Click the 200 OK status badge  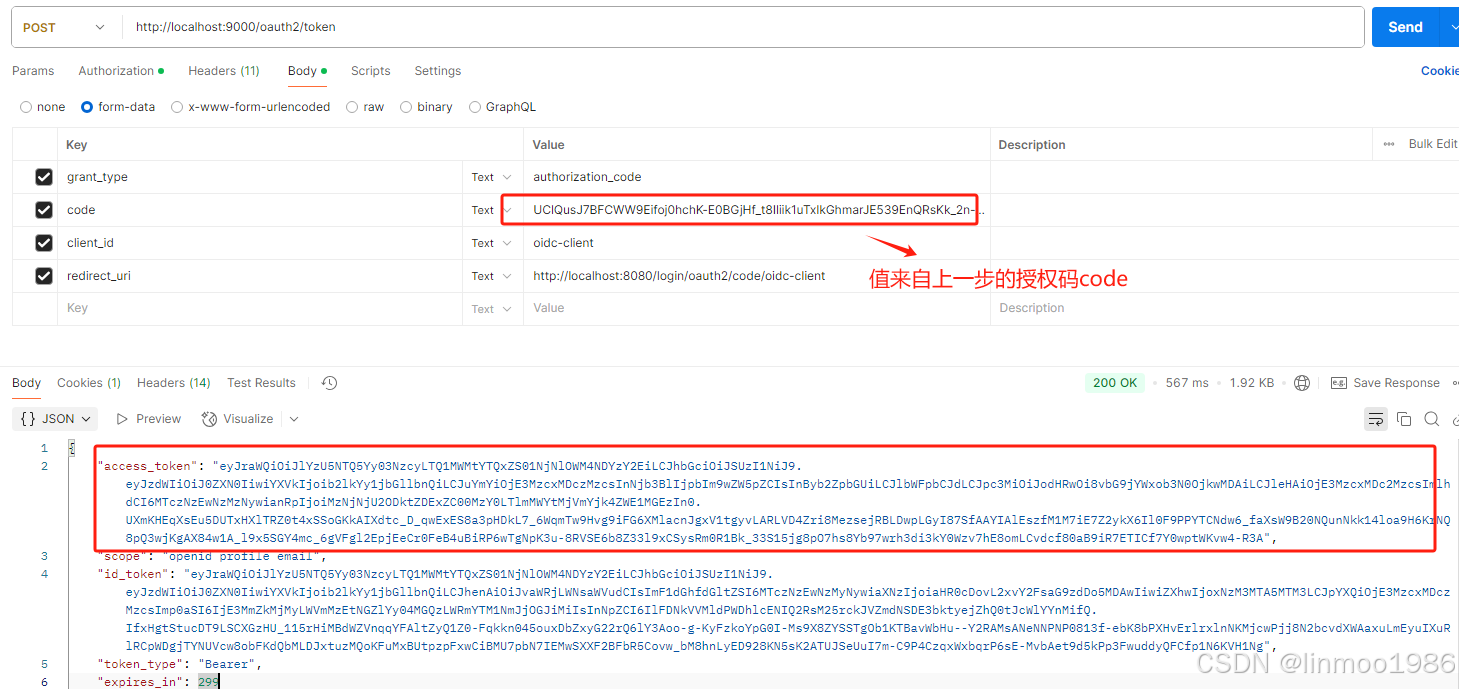[x=1115, y=383]
